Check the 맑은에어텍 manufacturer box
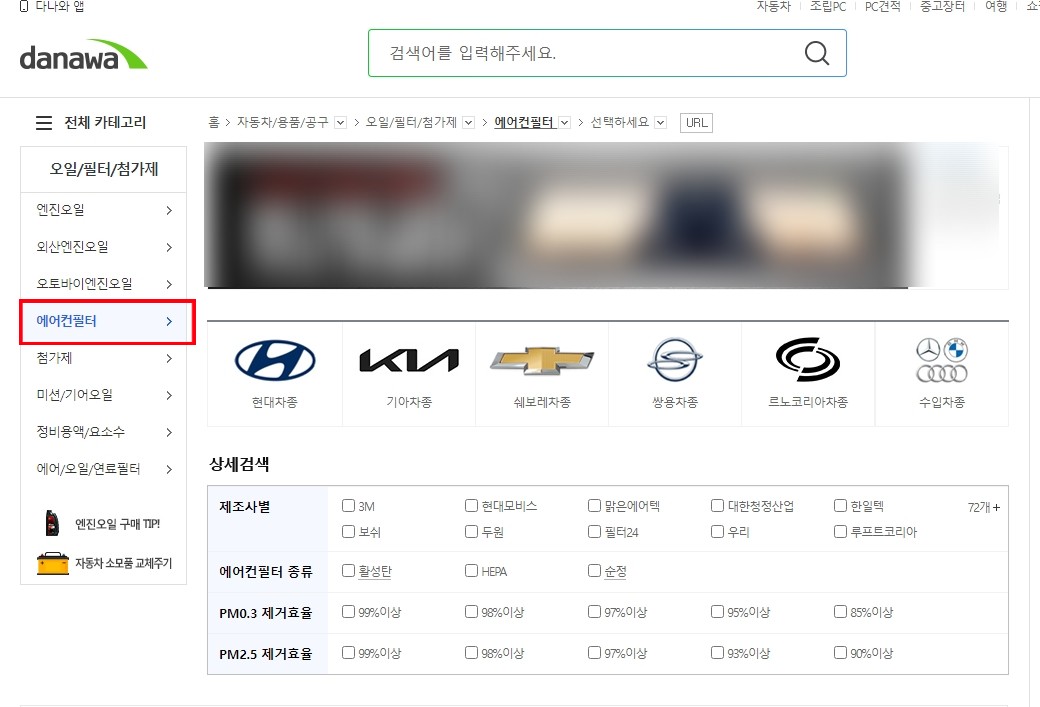Screen dimensions: 1040x707 [x=594, y=505]
